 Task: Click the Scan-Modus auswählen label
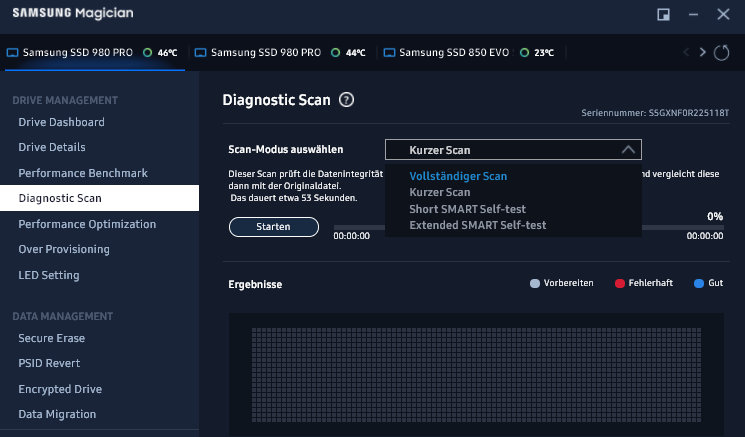286,150
